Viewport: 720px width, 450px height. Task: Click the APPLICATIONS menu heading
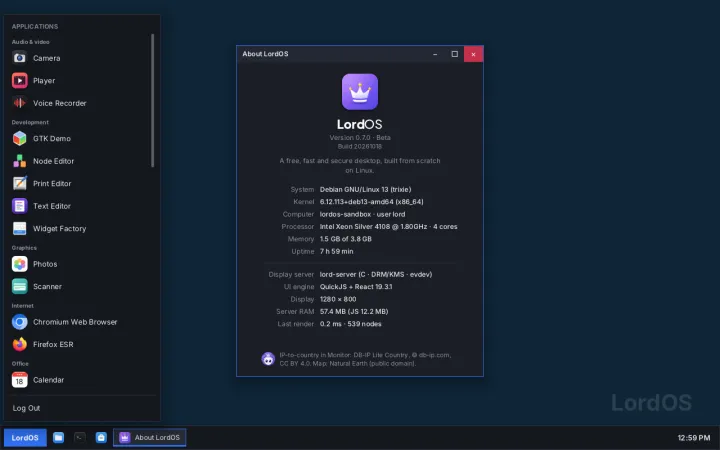(x=35, y=27)
